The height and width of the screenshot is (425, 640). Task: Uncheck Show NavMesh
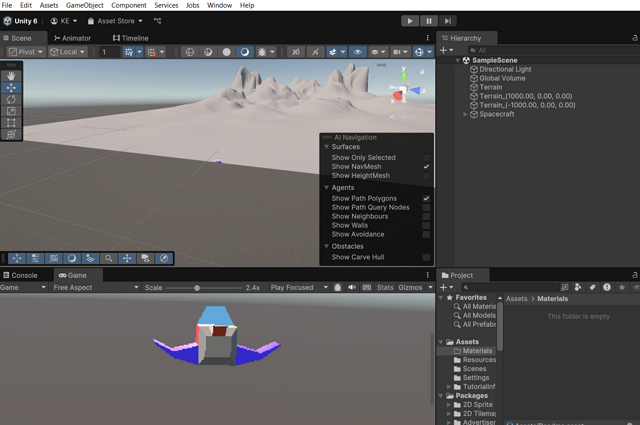pos(426,167)
